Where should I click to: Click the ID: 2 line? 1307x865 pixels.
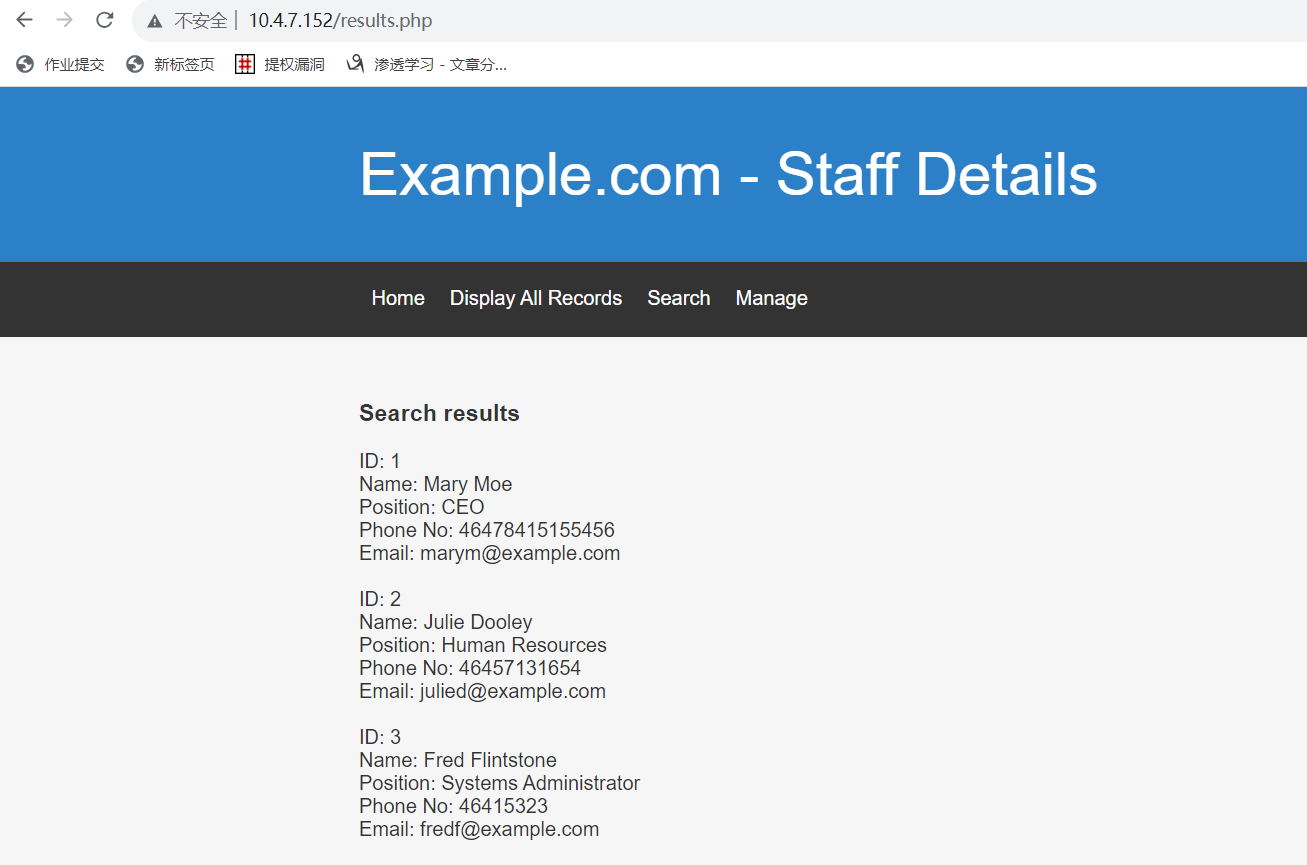tap(380, 599)
